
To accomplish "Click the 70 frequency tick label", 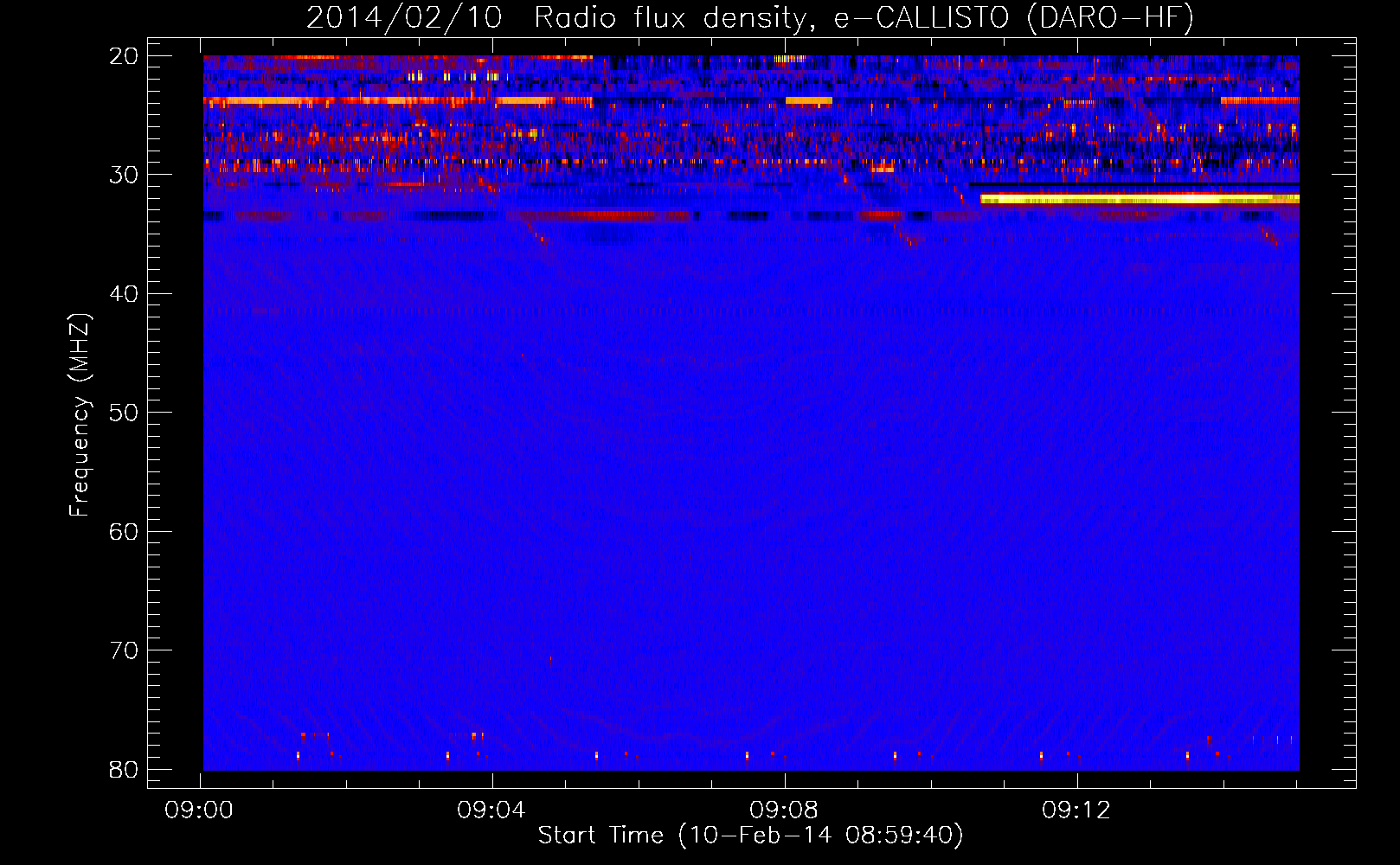I will (x=124, y=650).
